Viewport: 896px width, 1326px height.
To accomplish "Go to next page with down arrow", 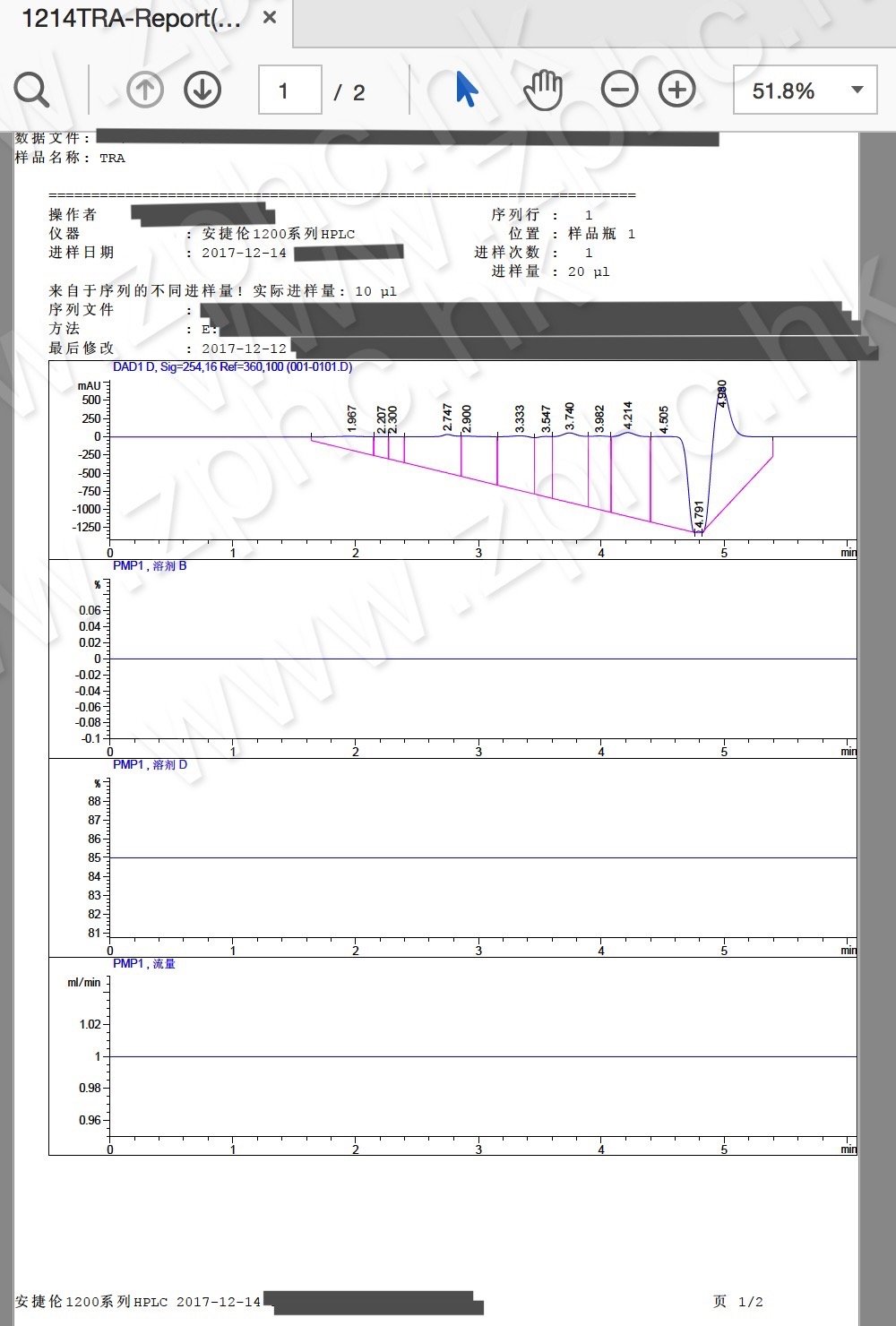I will (202, 90).
